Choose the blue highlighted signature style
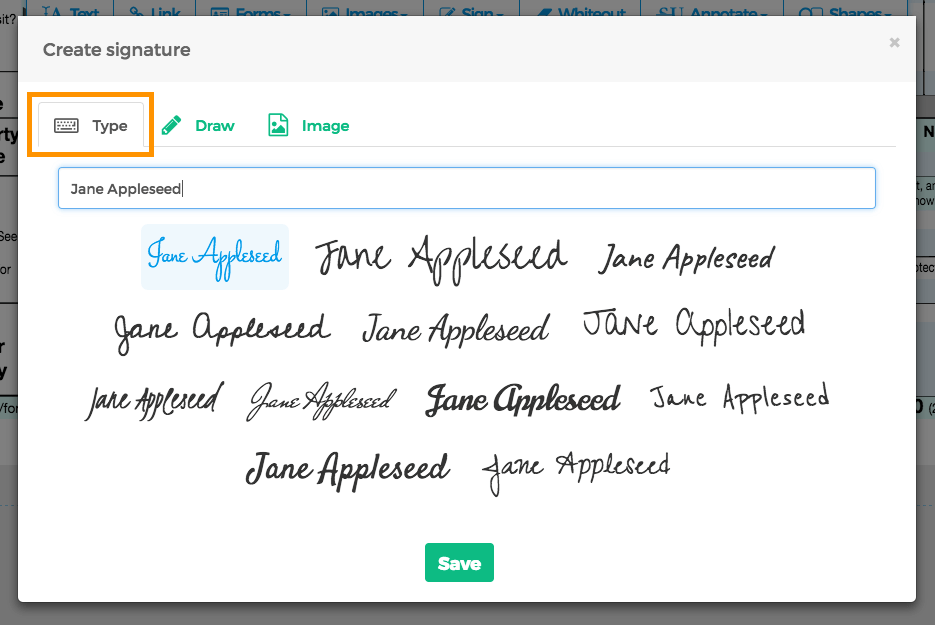Screen dimensions: 935x625 215,256
